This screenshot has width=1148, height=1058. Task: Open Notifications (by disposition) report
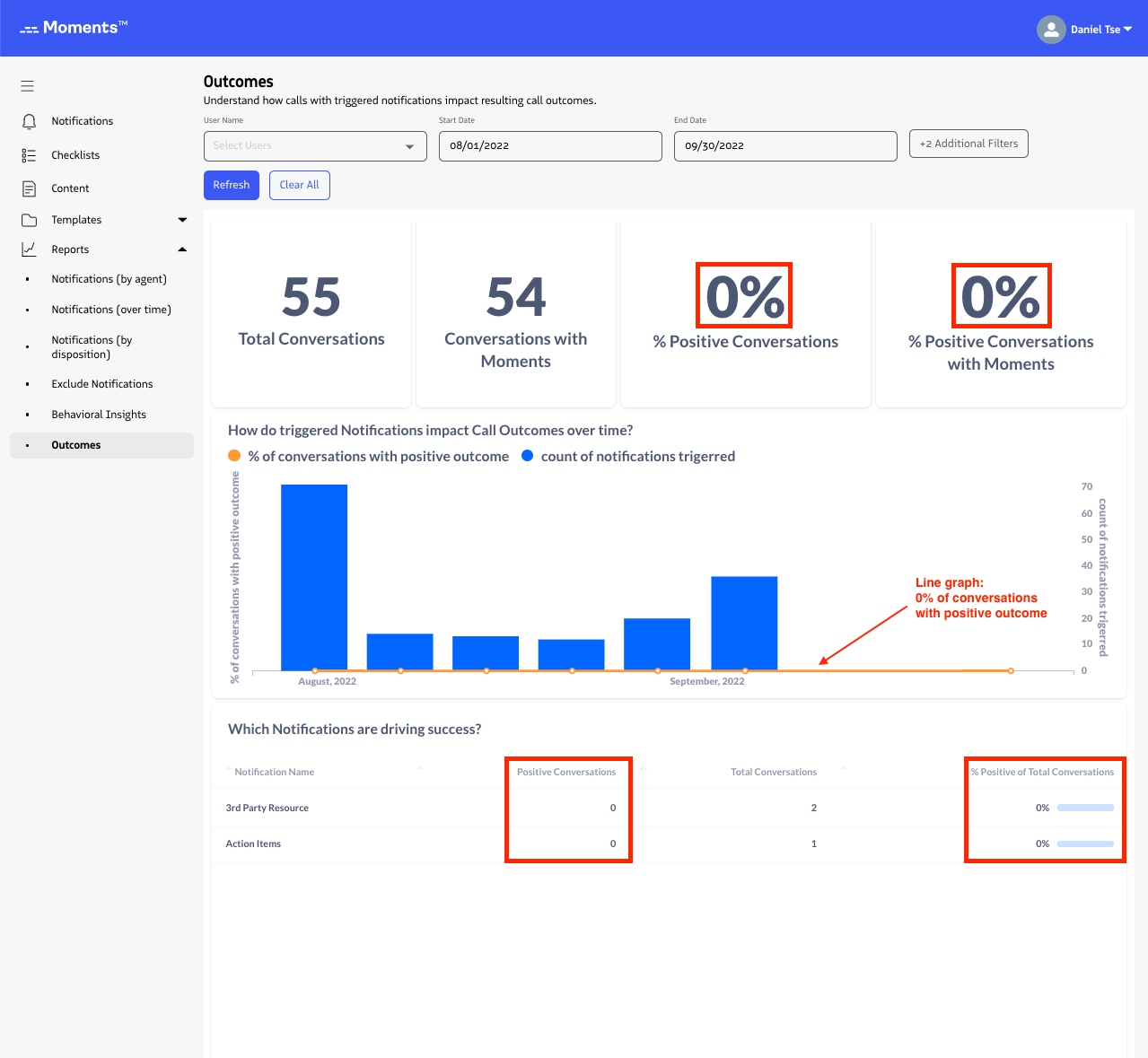coord(92,347)
